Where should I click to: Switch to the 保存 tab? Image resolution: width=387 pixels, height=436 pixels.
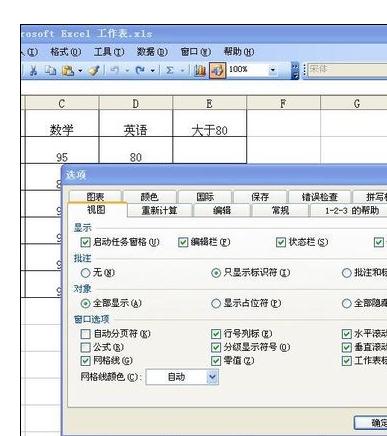click(260, 197)
